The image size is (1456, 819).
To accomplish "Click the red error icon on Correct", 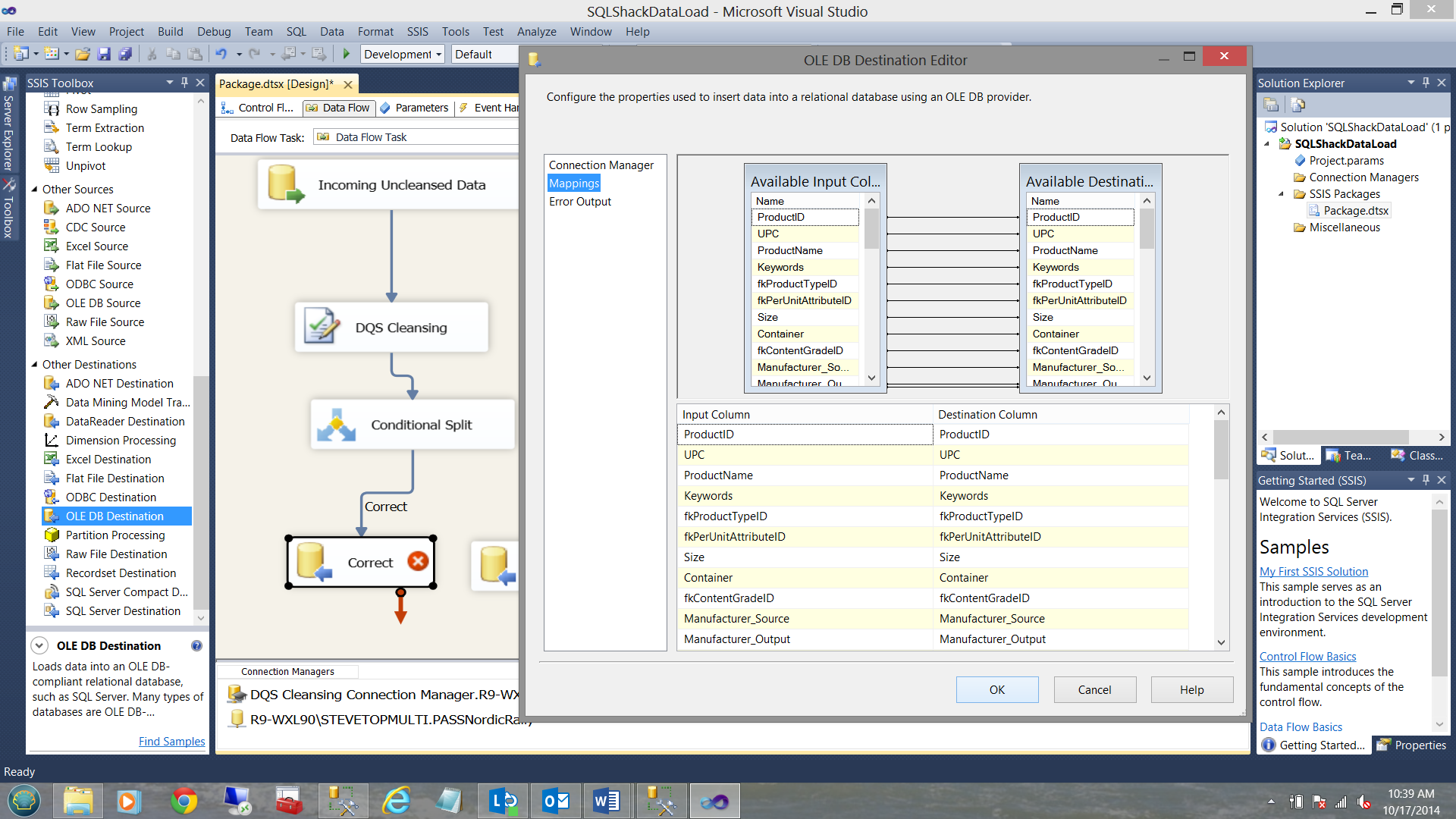I will 417,561.
